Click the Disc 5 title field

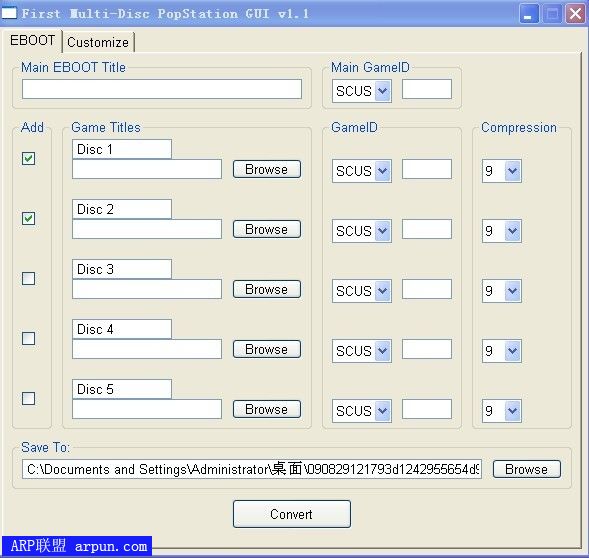[122, 389]
